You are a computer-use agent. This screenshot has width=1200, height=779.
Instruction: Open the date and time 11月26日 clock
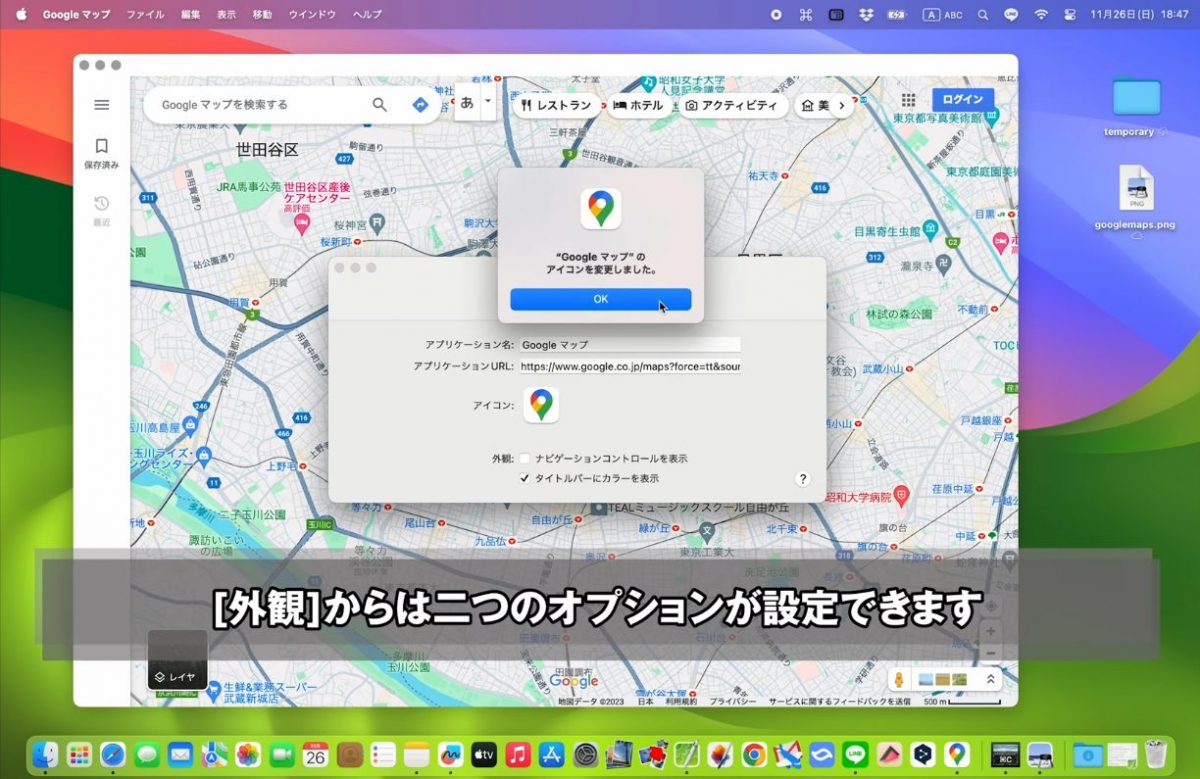tap(1139, 15)
